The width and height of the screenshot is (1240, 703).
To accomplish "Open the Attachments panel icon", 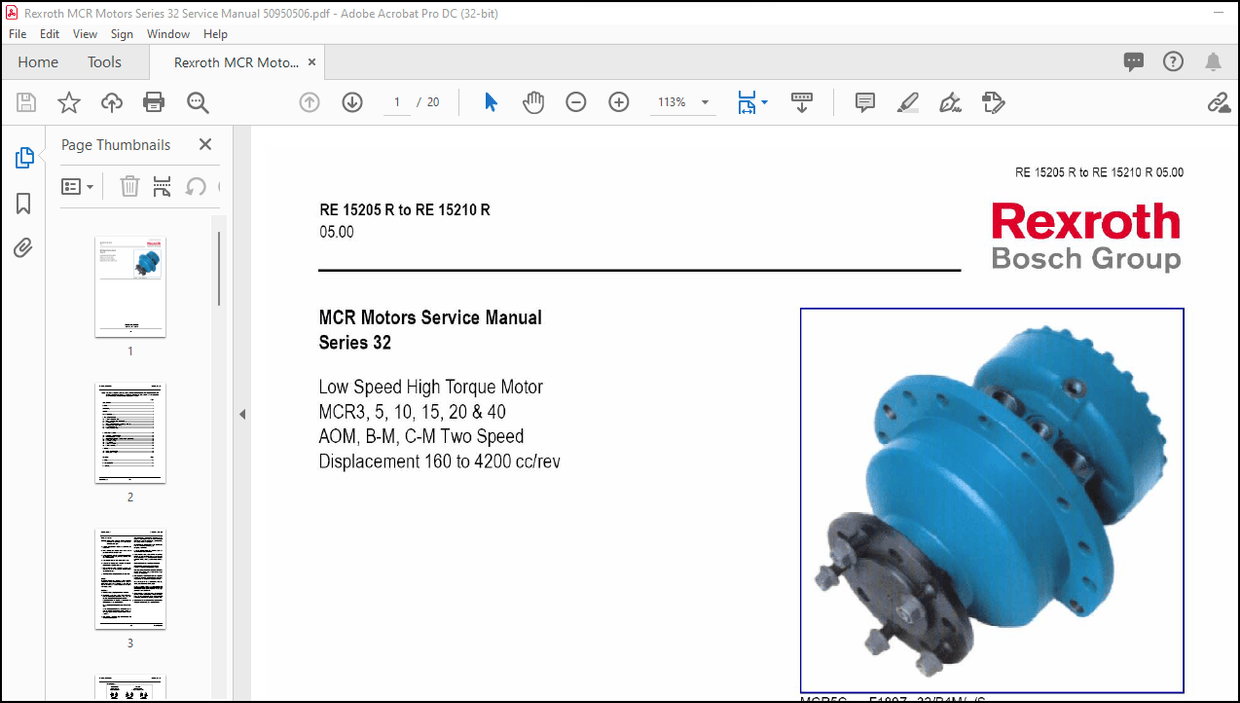I will (22, 247).
